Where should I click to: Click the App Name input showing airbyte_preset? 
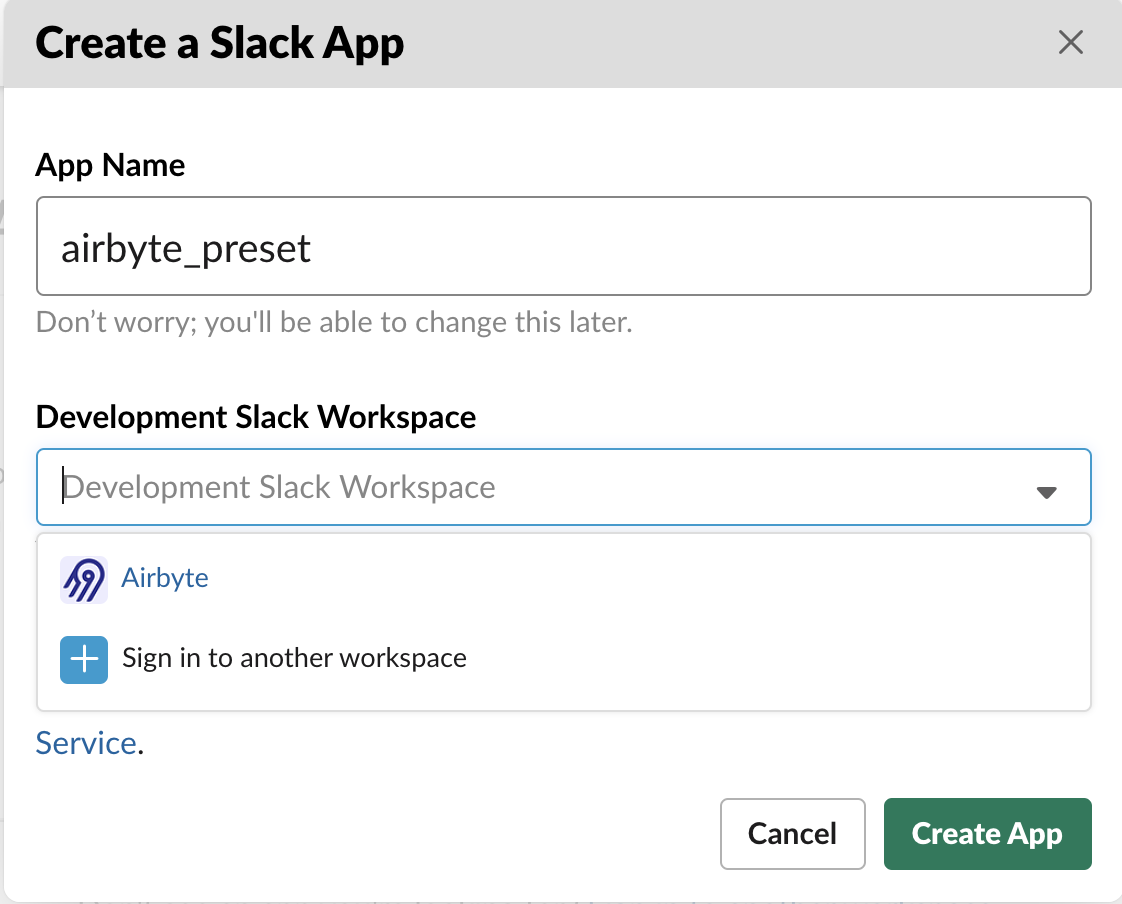[563, 246]
